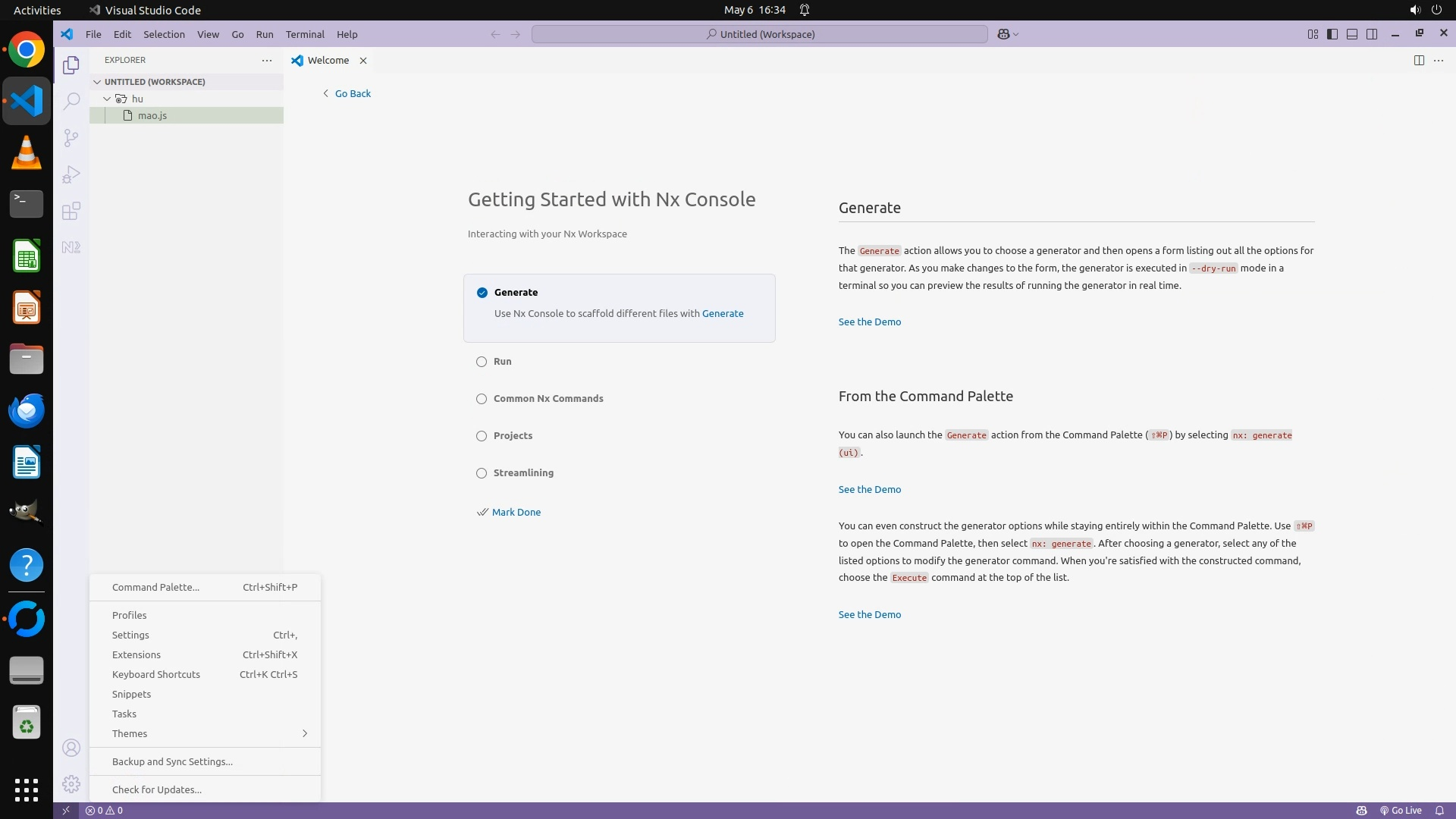Screen dimensions: 1456x819
Task: Click the Accounts icon in activity bar
Action: pyautogui.click(x=71, y=748)
